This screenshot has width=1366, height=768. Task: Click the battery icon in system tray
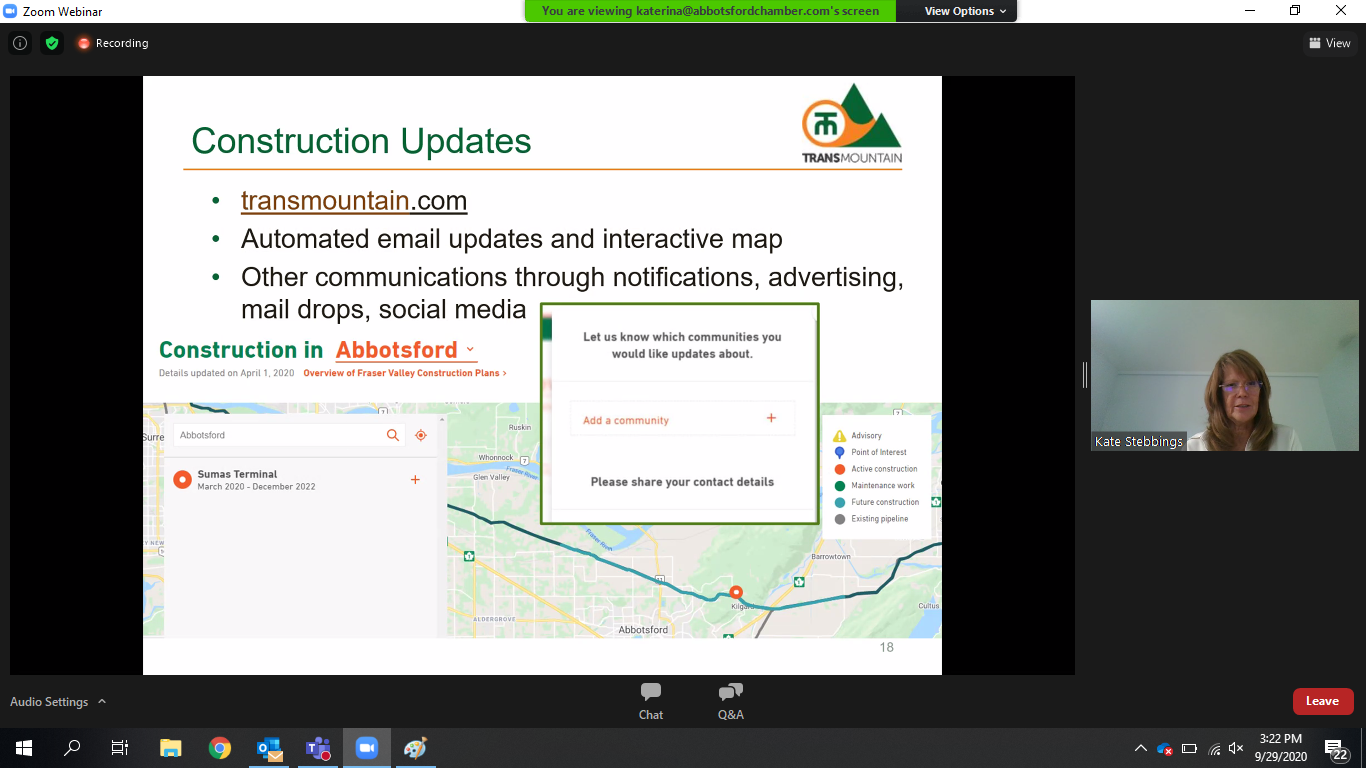(x=1189, y=748)
